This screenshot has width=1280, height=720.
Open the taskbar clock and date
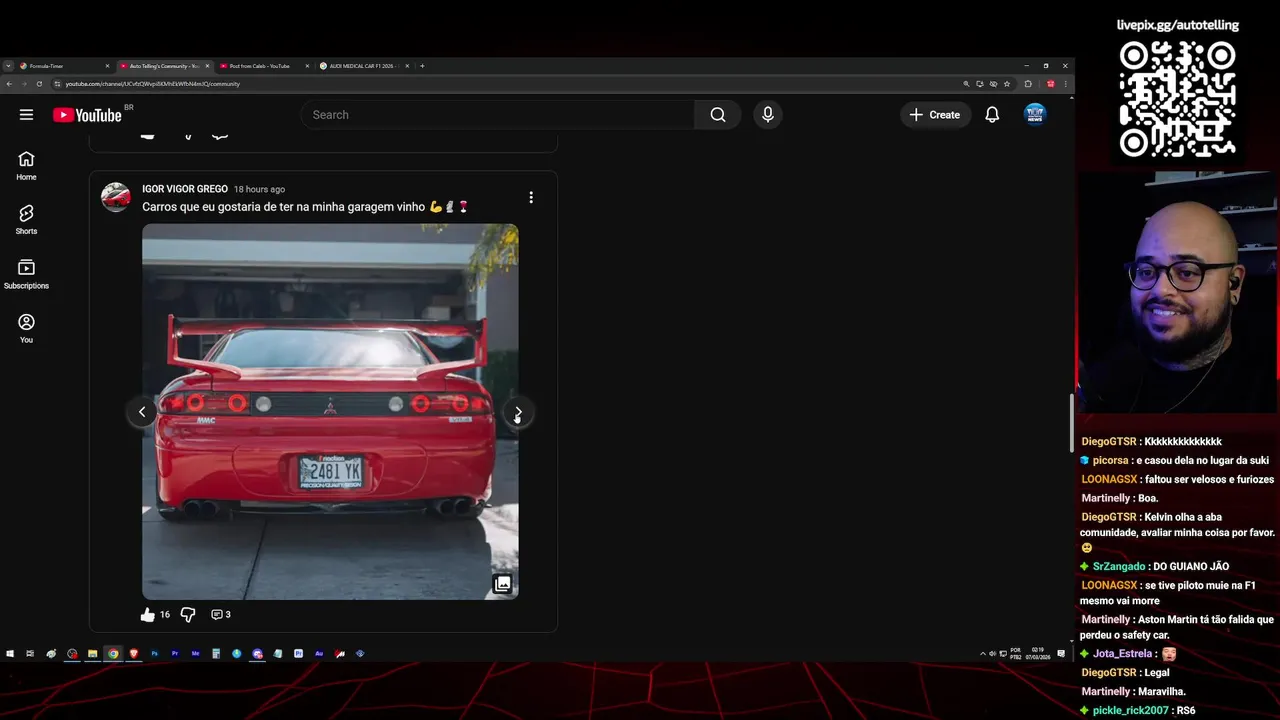coord(1038,654)
